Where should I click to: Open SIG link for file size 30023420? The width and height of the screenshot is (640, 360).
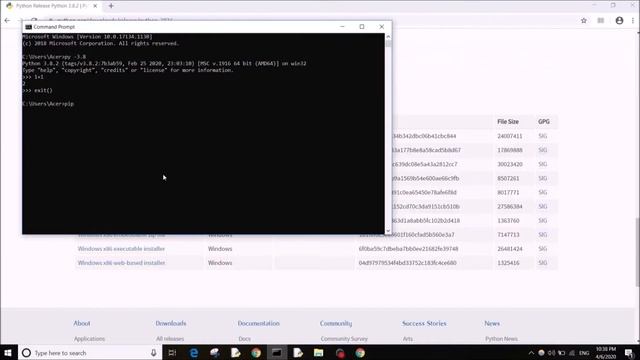tap(542, 164)
